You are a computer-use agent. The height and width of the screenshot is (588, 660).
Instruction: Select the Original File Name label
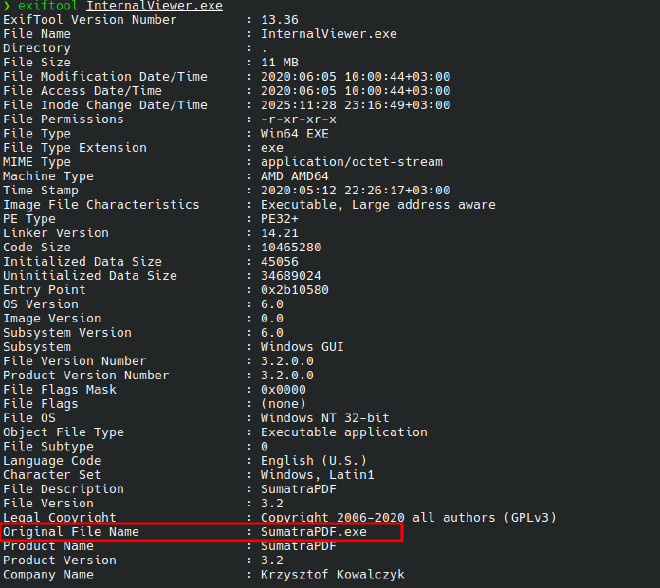(x=71, y=532)
